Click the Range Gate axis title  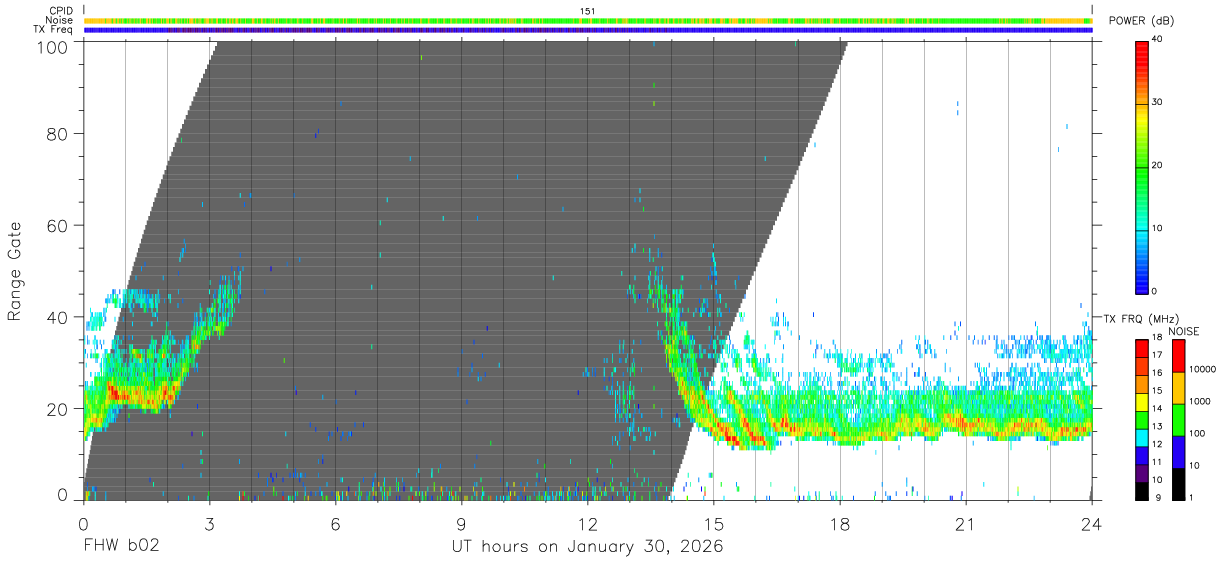point(15,271)
